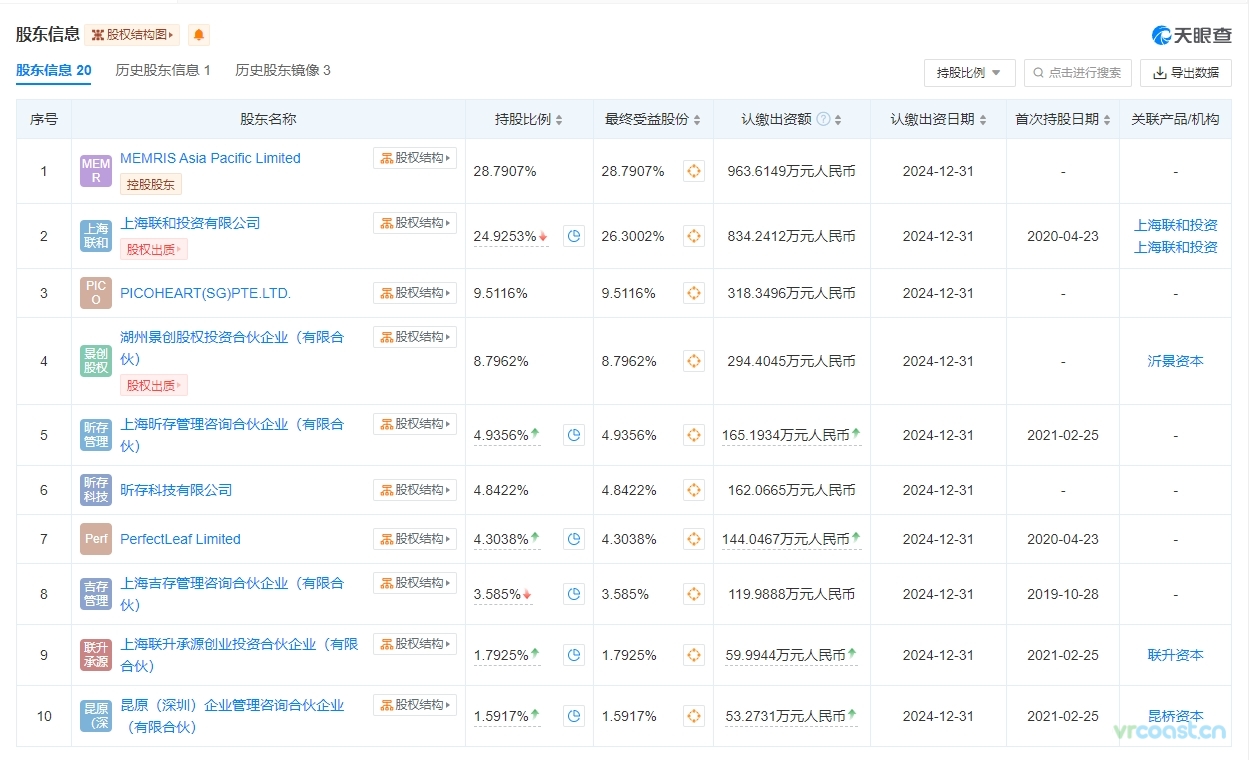1249x760 pixels.
Task: Click the 吉存管理 logo avatar
Action: pos(96,594)
